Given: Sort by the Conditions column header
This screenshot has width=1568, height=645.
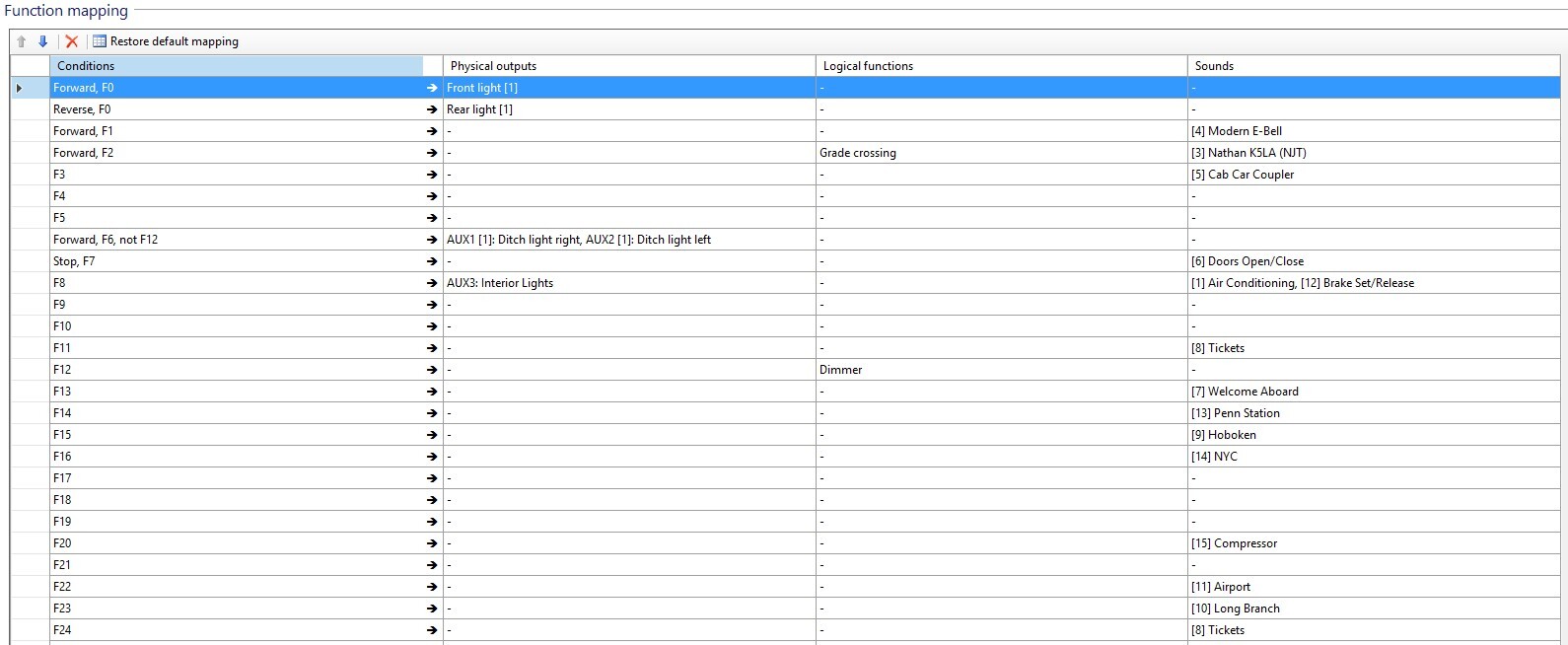Looking at the screenshot, I should click(x=237, y=66).
